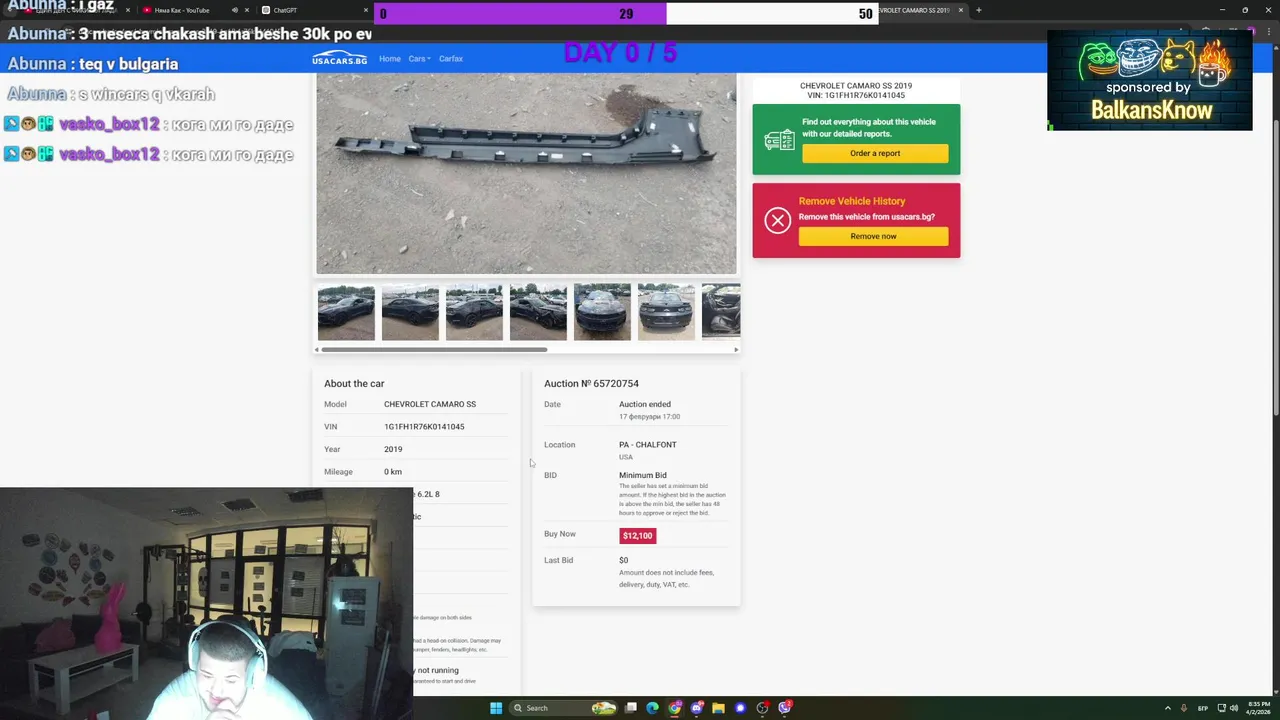
Task: Open the Windows Start menu
Action: tap(496, 708)
